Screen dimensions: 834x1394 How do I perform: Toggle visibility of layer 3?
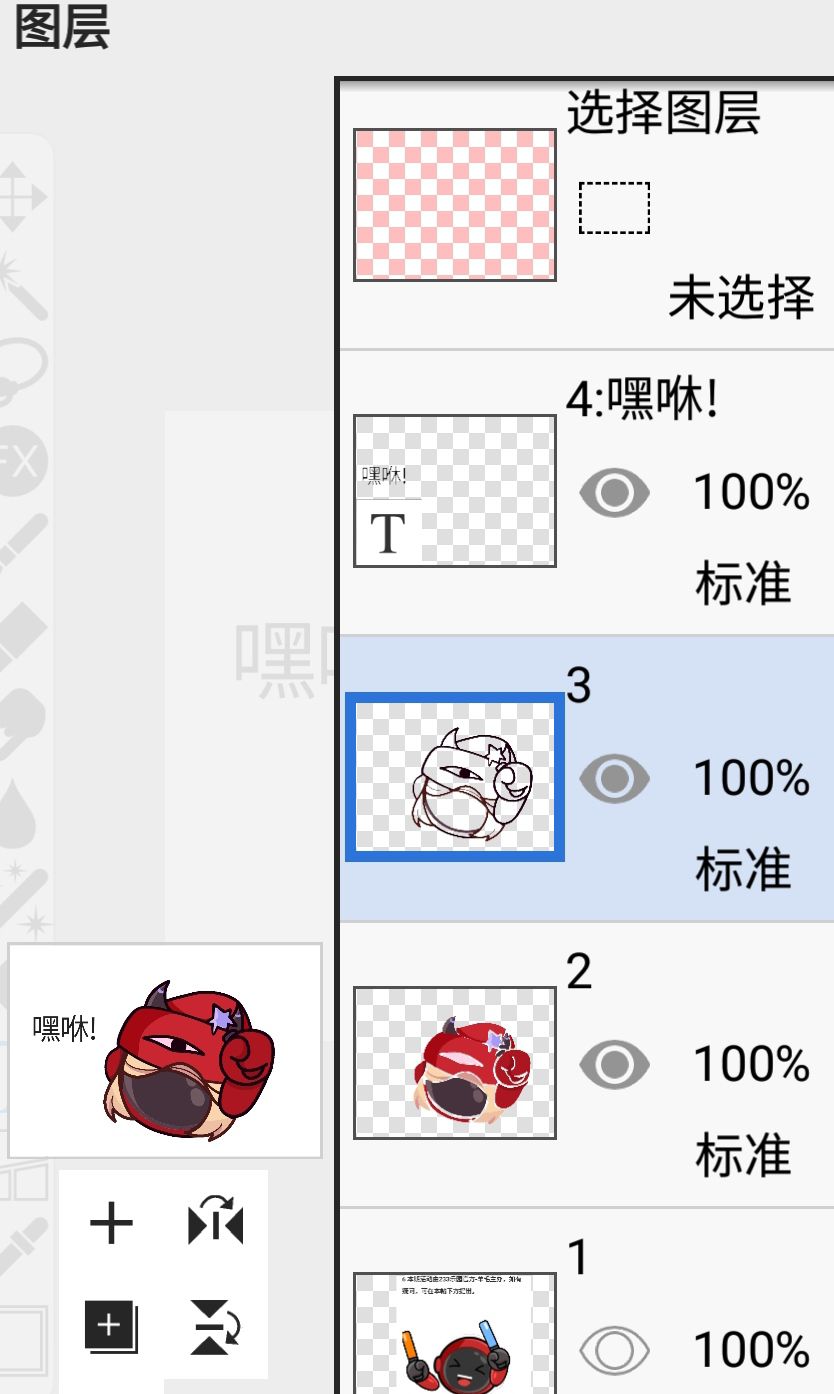click(x=615, y=778)
